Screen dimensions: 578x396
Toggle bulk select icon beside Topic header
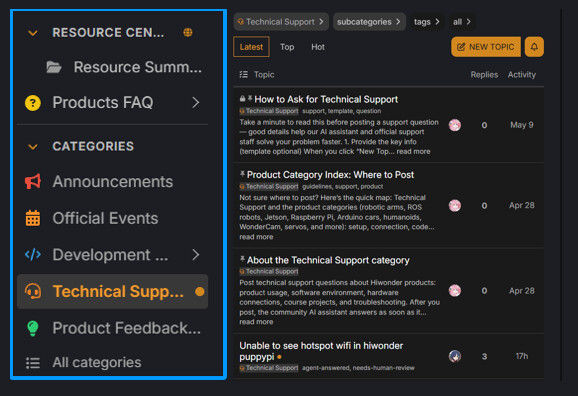pyautogui.click(x=244, y=75)
